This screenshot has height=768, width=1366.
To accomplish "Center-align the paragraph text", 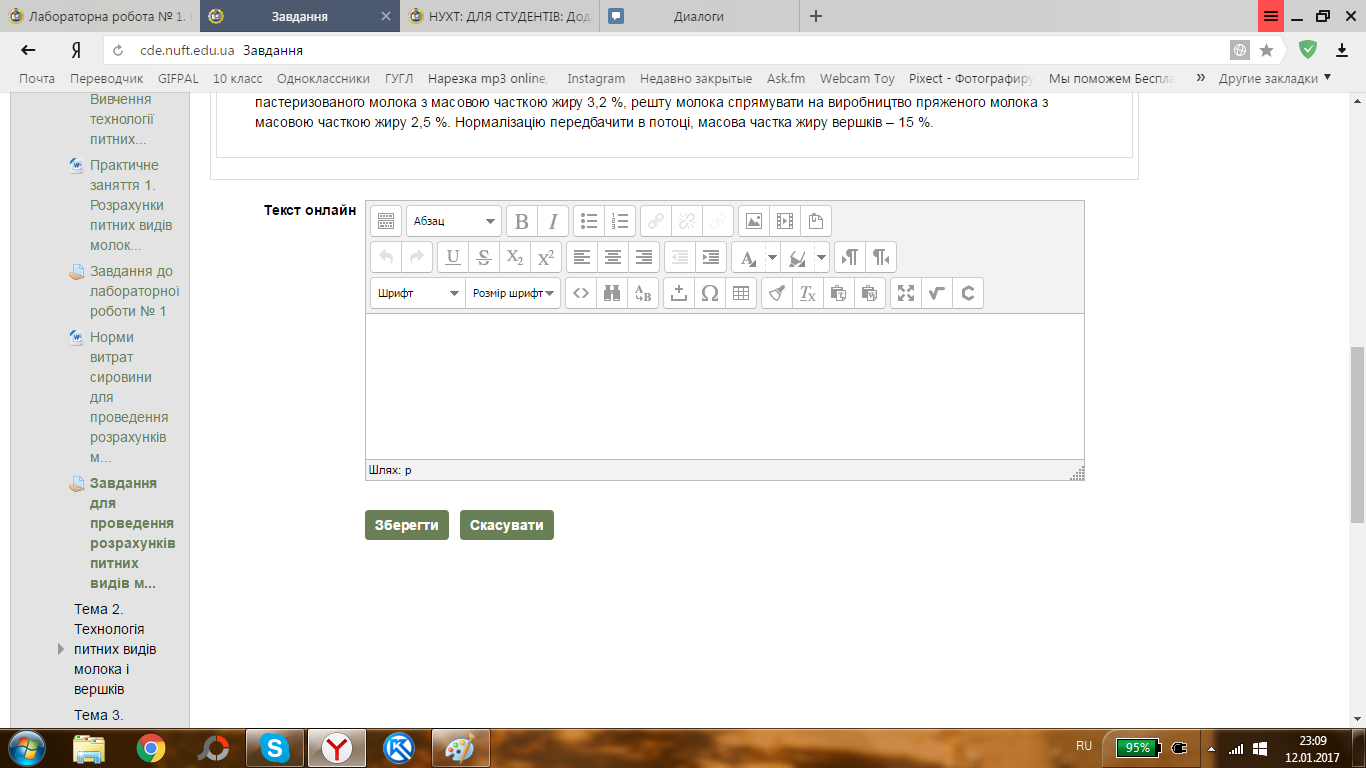I will click(x=613, y=257).
